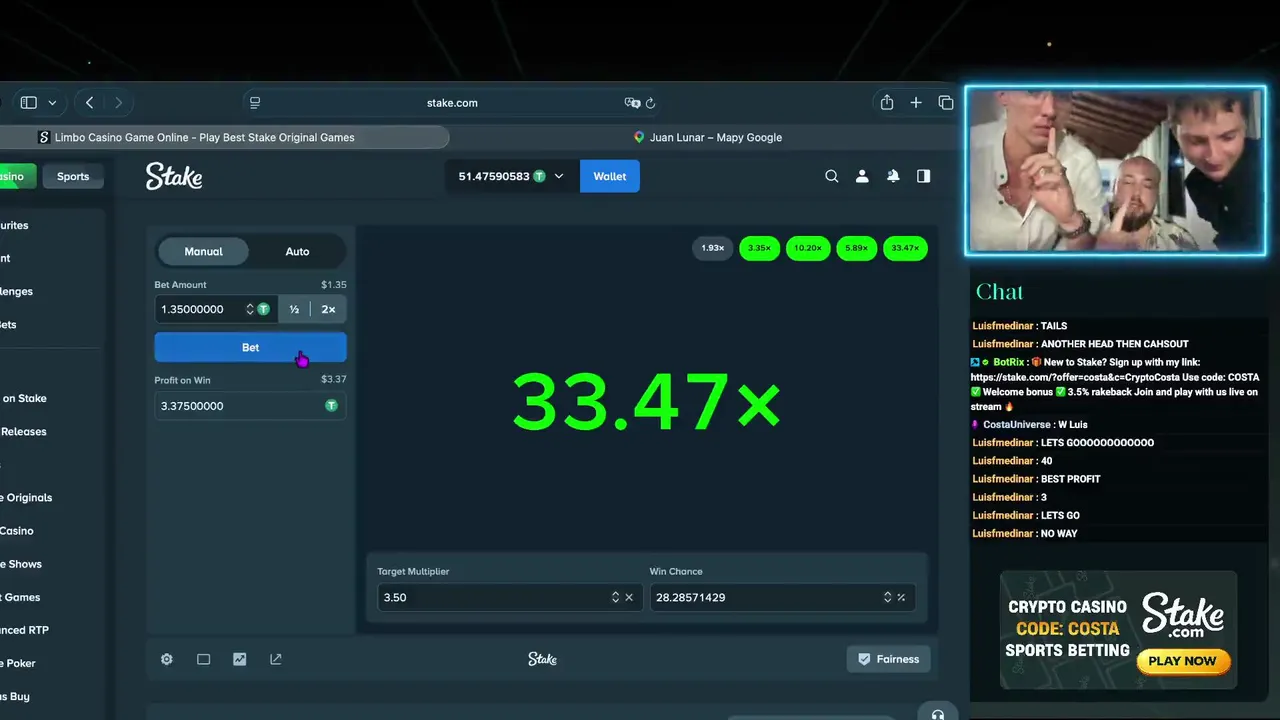Click the Stake logo in the header

coord(174,176)
